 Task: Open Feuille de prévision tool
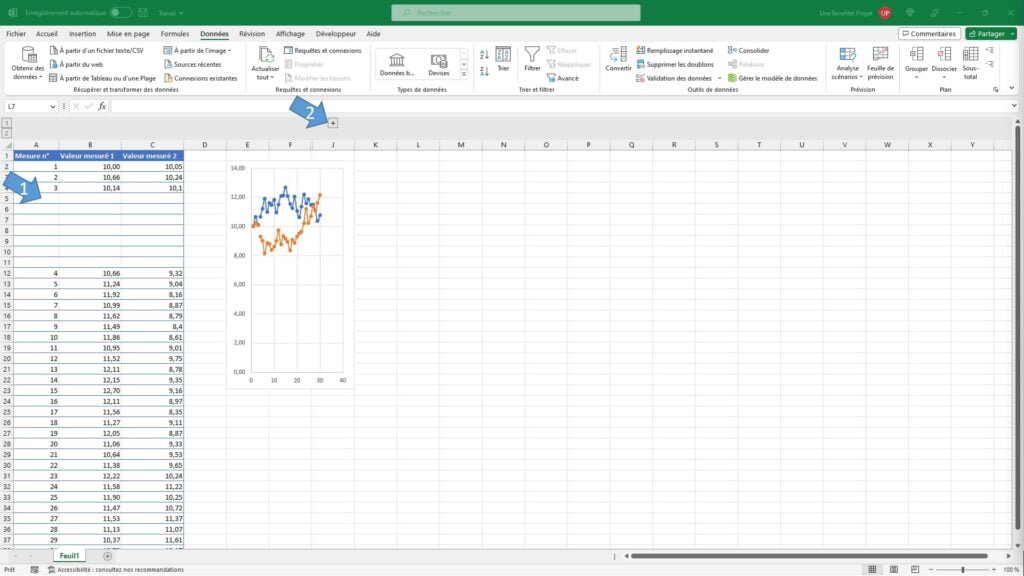coord(880,58)
